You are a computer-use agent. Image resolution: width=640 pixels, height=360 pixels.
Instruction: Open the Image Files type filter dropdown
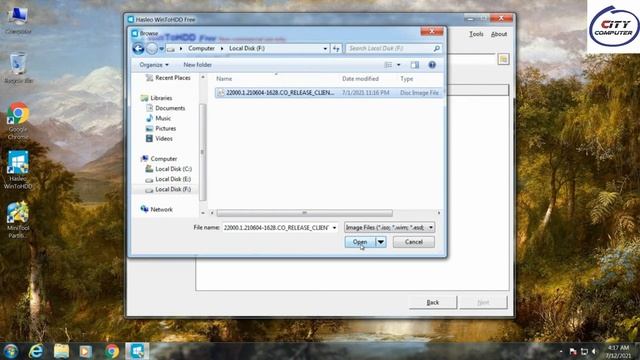(389, 227)
